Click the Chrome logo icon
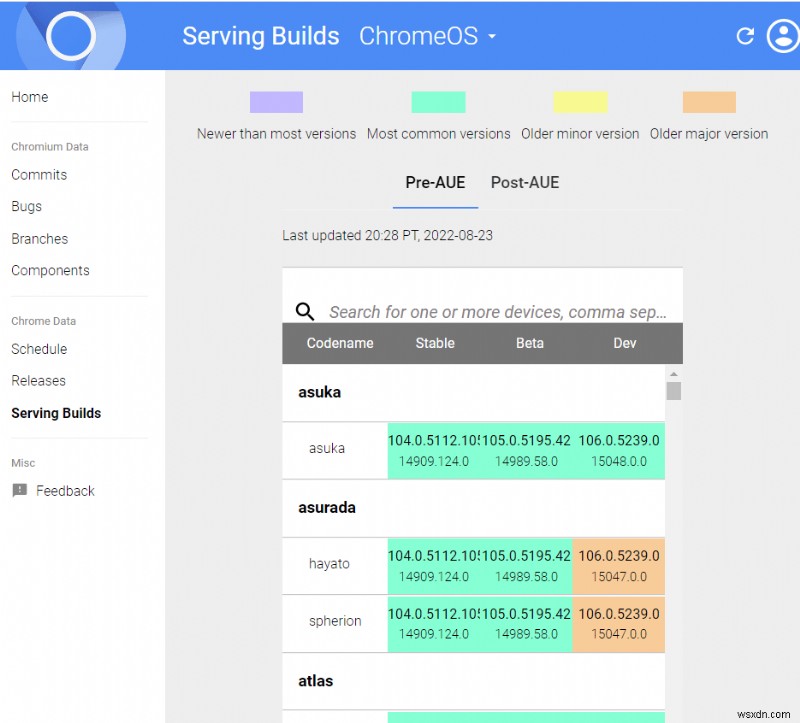 70,35
